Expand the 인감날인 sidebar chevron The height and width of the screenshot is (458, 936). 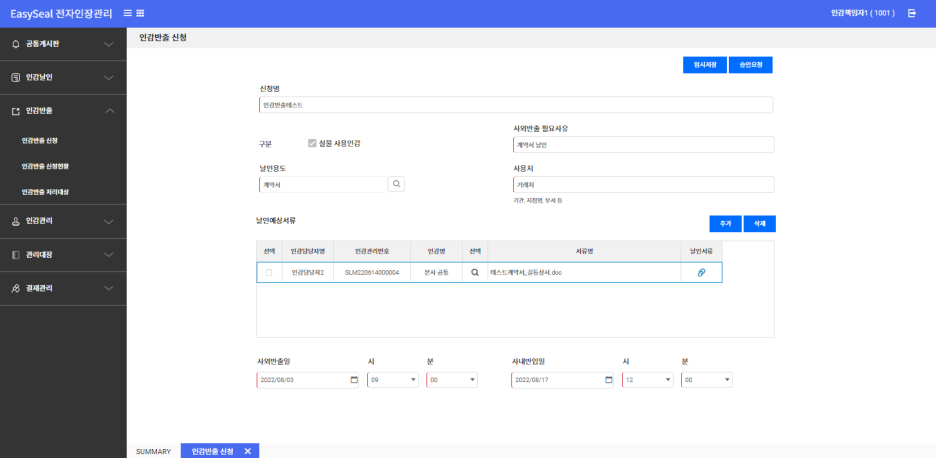click(x=109, y=78)
